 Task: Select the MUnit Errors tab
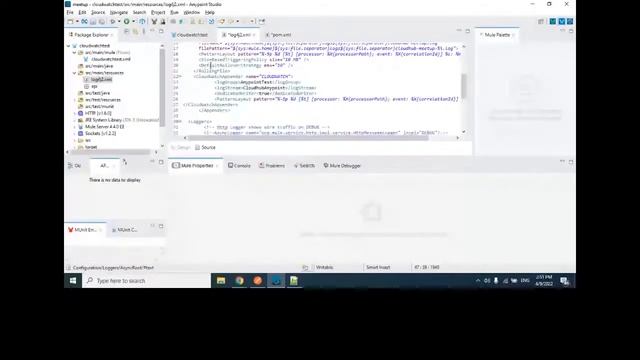click(x=85, y=230)
